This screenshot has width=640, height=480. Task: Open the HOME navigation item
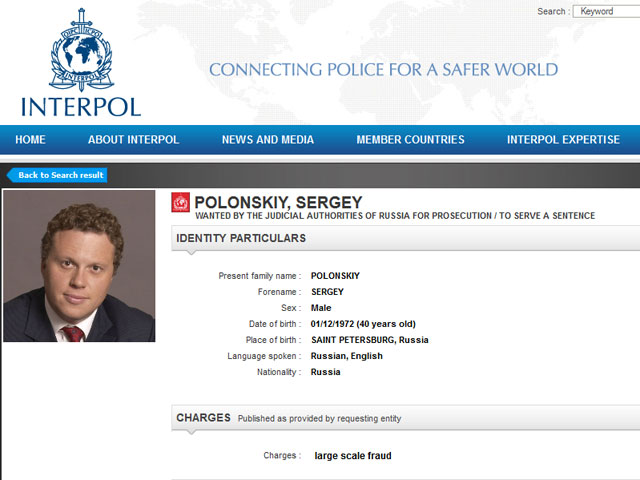point(30,140)
